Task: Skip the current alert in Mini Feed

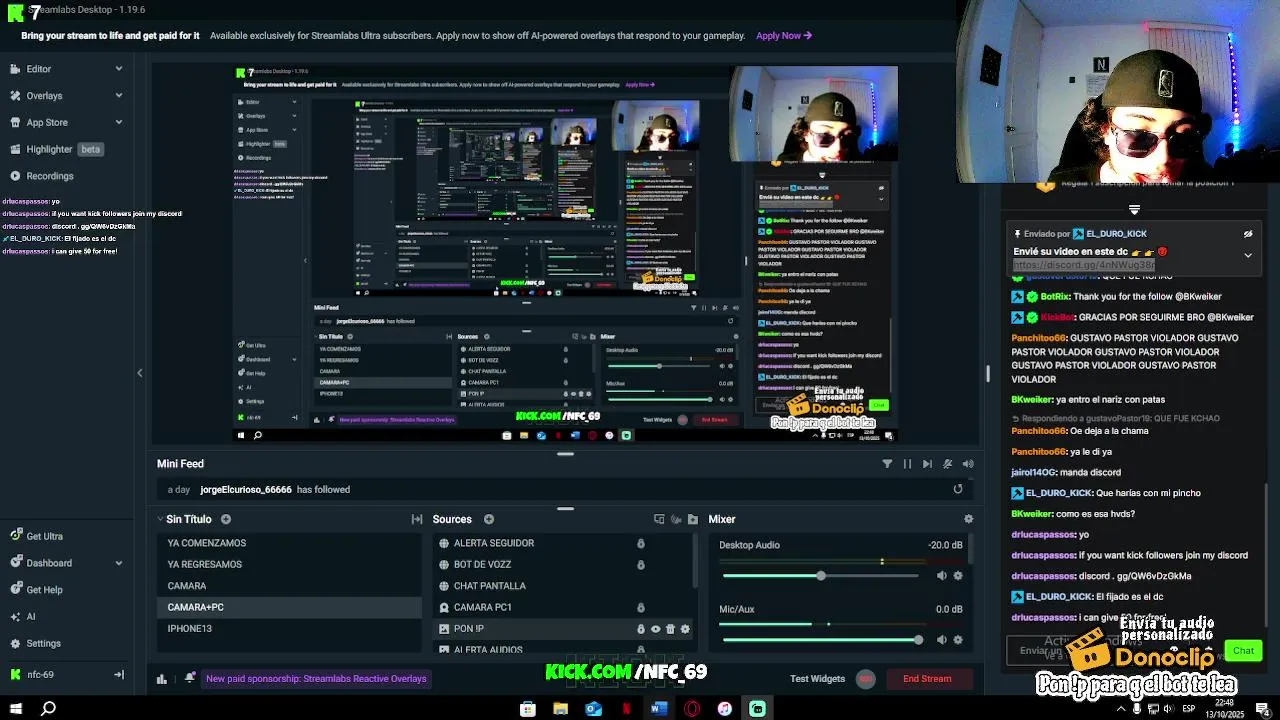Action: click(927, 464)
